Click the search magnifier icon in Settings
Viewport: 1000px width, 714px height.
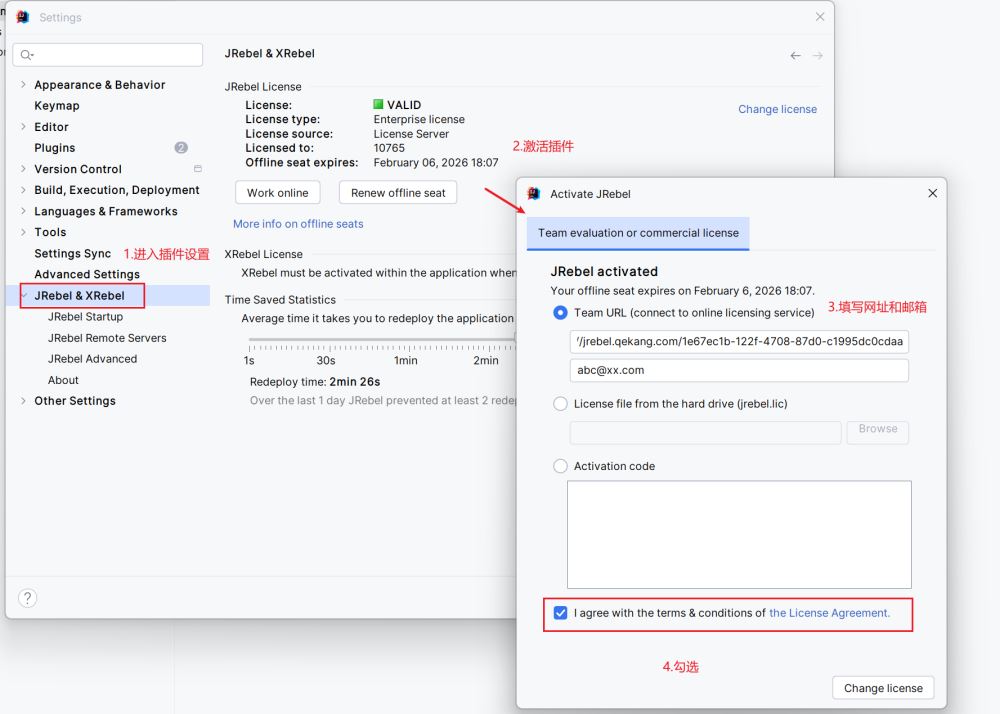pos(26,55)
